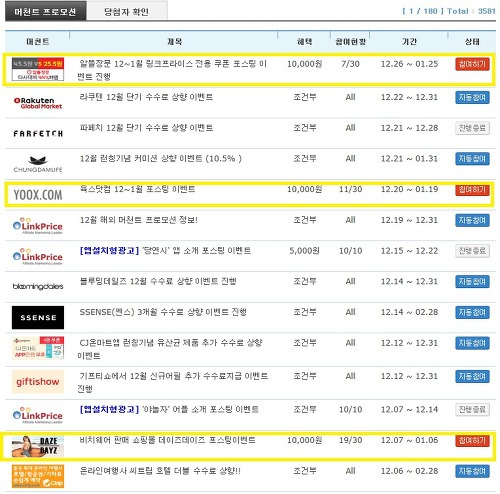Open 12월 해외 머천트 프로모션 정보! title
Screen dimensions: 500x494
click(x=139, y=220)
